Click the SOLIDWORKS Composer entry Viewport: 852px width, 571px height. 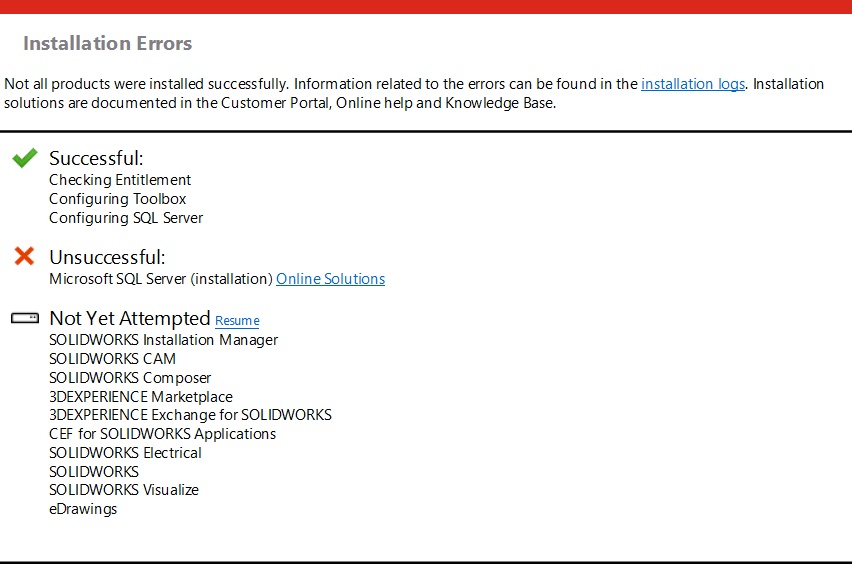(130, 378)
